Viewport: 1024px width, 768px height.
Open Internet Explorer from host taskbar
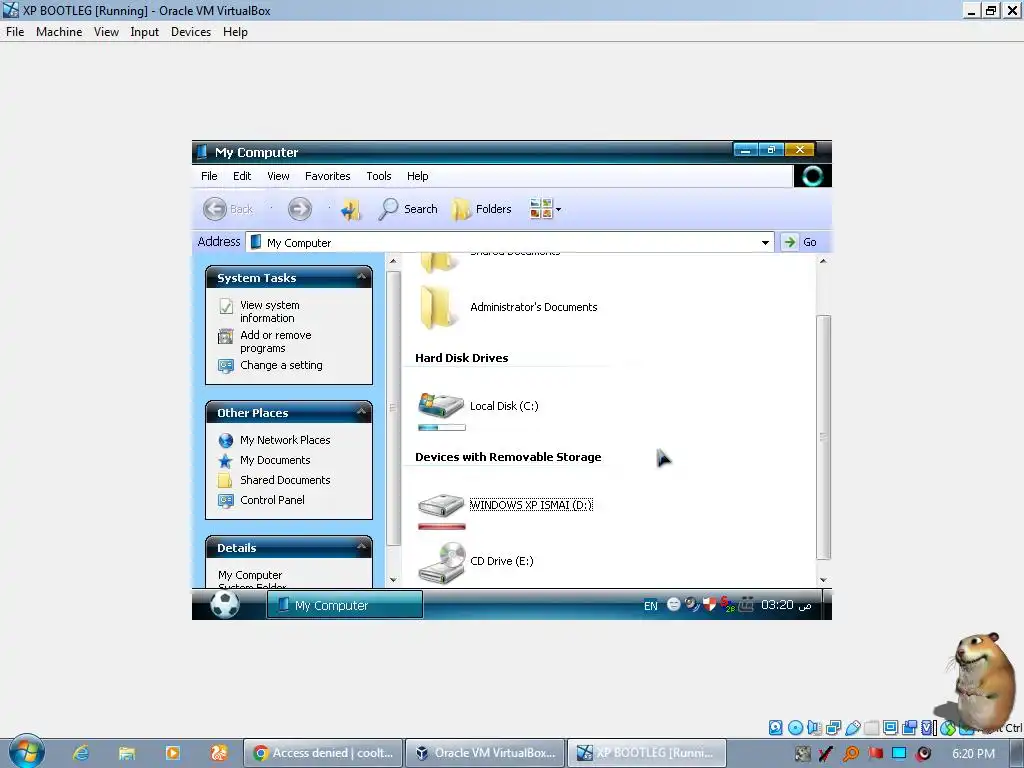(x=81, y=753)
